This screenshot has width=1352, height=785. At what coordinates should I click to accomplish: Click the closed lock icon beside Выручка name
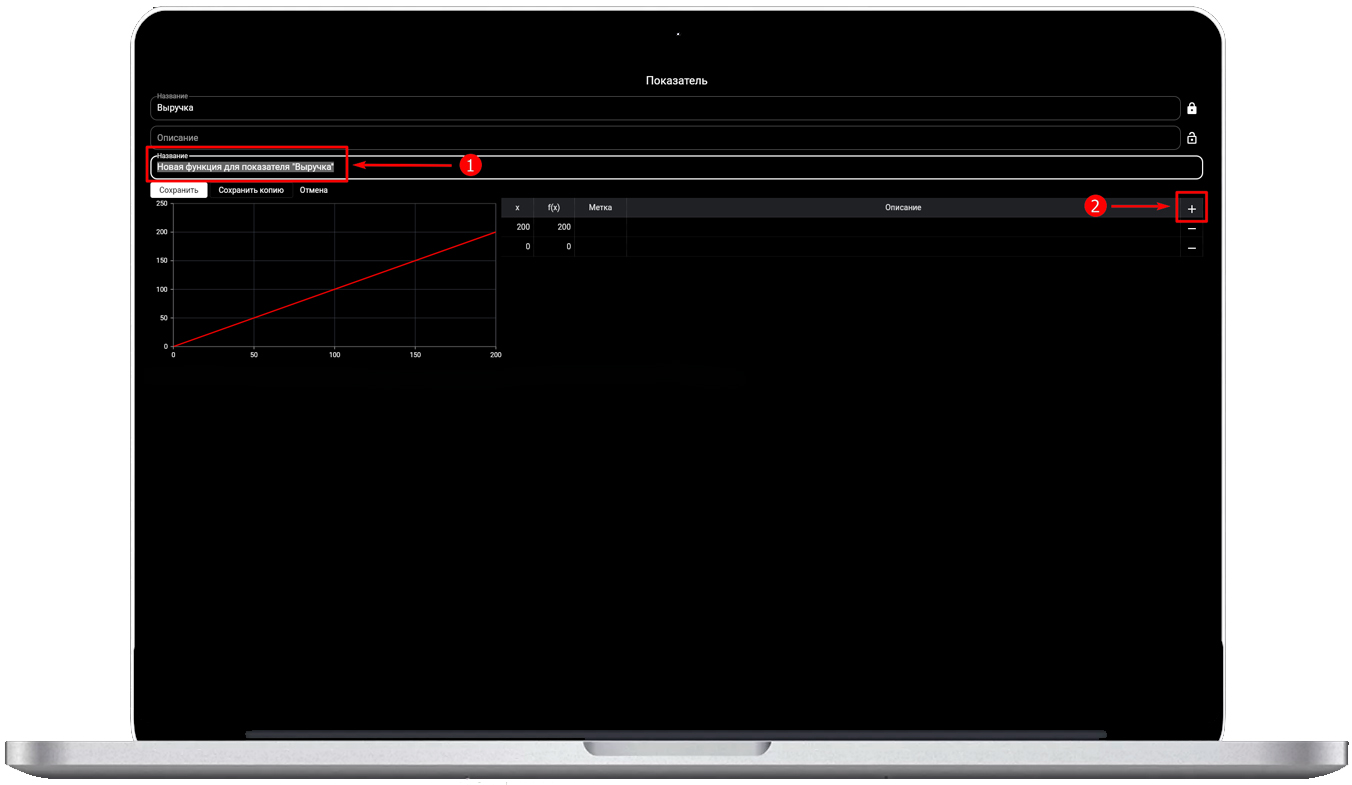click(x=1191, y=108)
